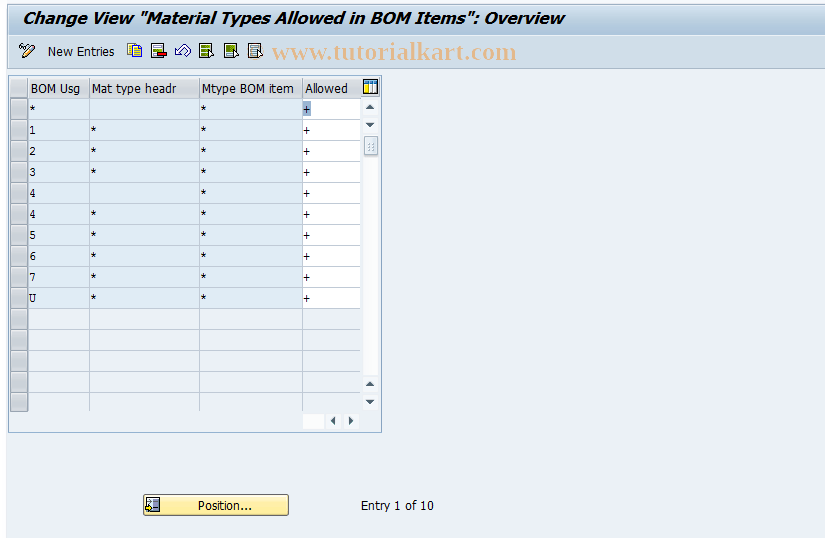Viewport: 825px width, 538px height.
Task: Click BOM Usg cell with value U
Action: pyautogui.click(x=59, y=298)
